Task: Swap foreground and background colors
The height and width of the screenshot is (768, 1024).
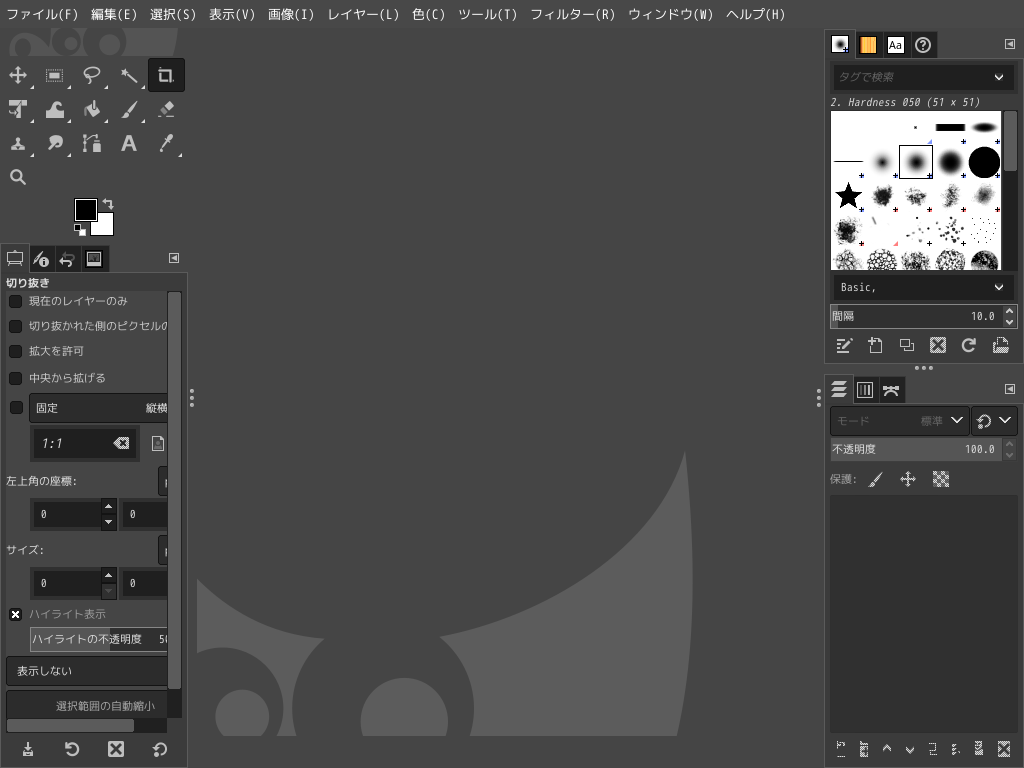Action: coord(108,204)
